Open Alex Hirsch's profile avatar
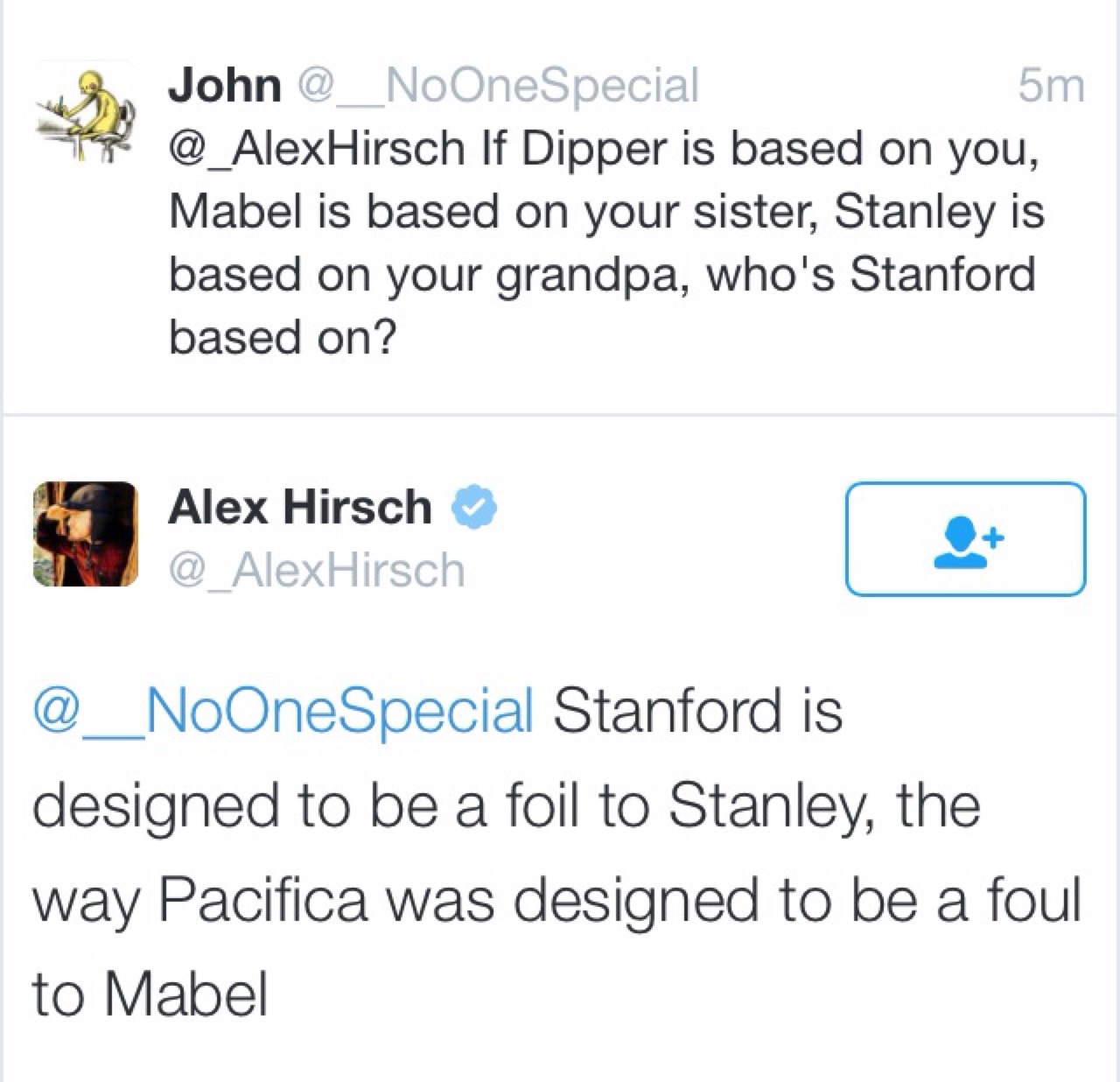The width and height of the screenshot is (1120, 1082). tap(86, 533)
